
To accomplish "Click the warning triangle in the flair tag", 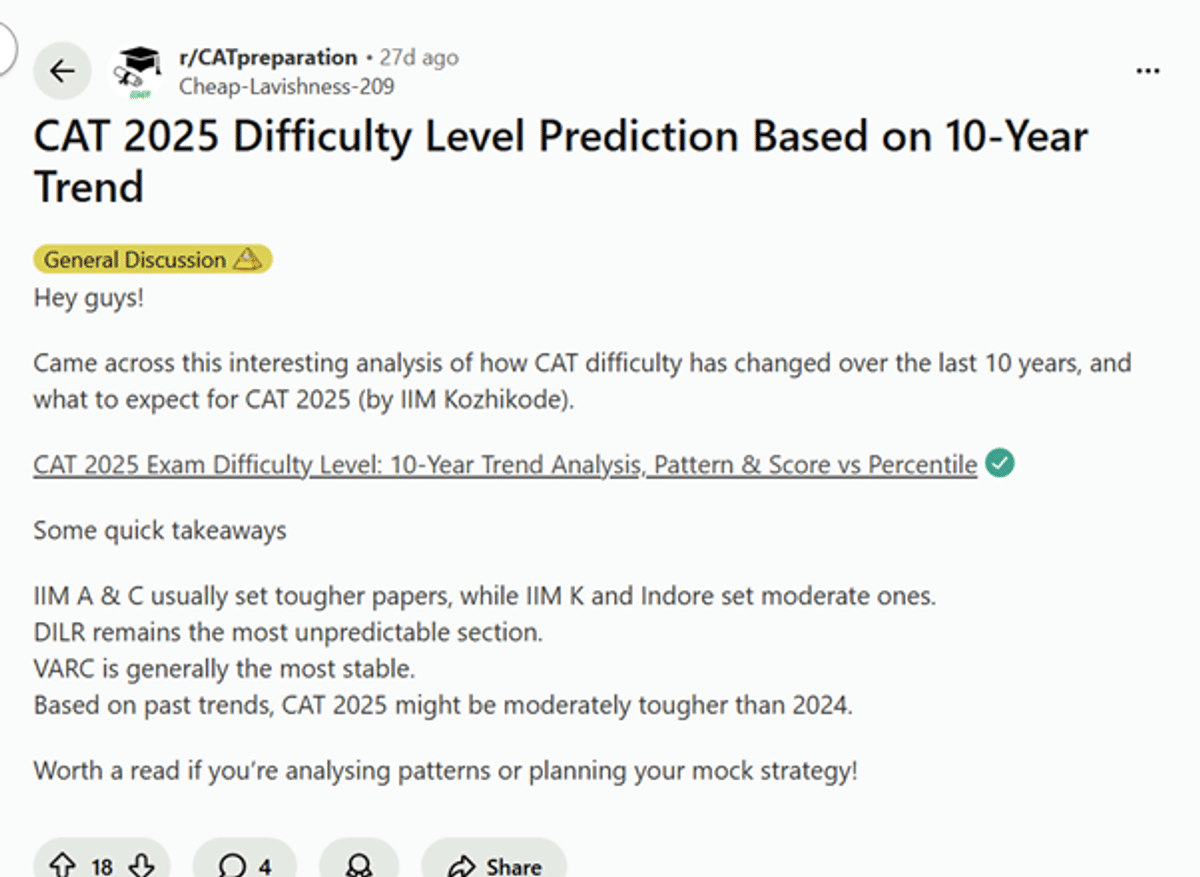I will tap(248, 259).
